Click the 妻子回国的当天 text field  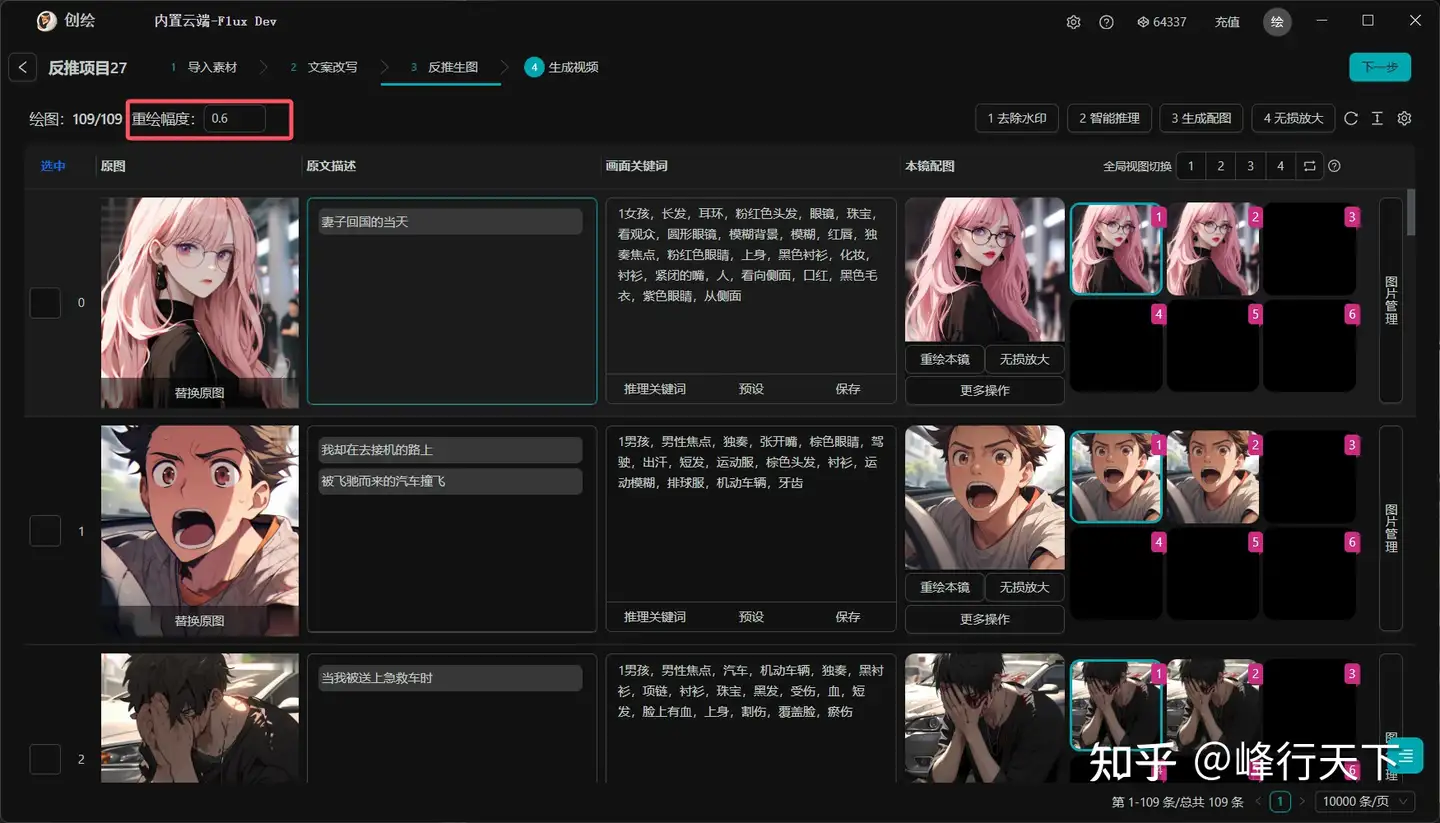(x=450, y=221)
